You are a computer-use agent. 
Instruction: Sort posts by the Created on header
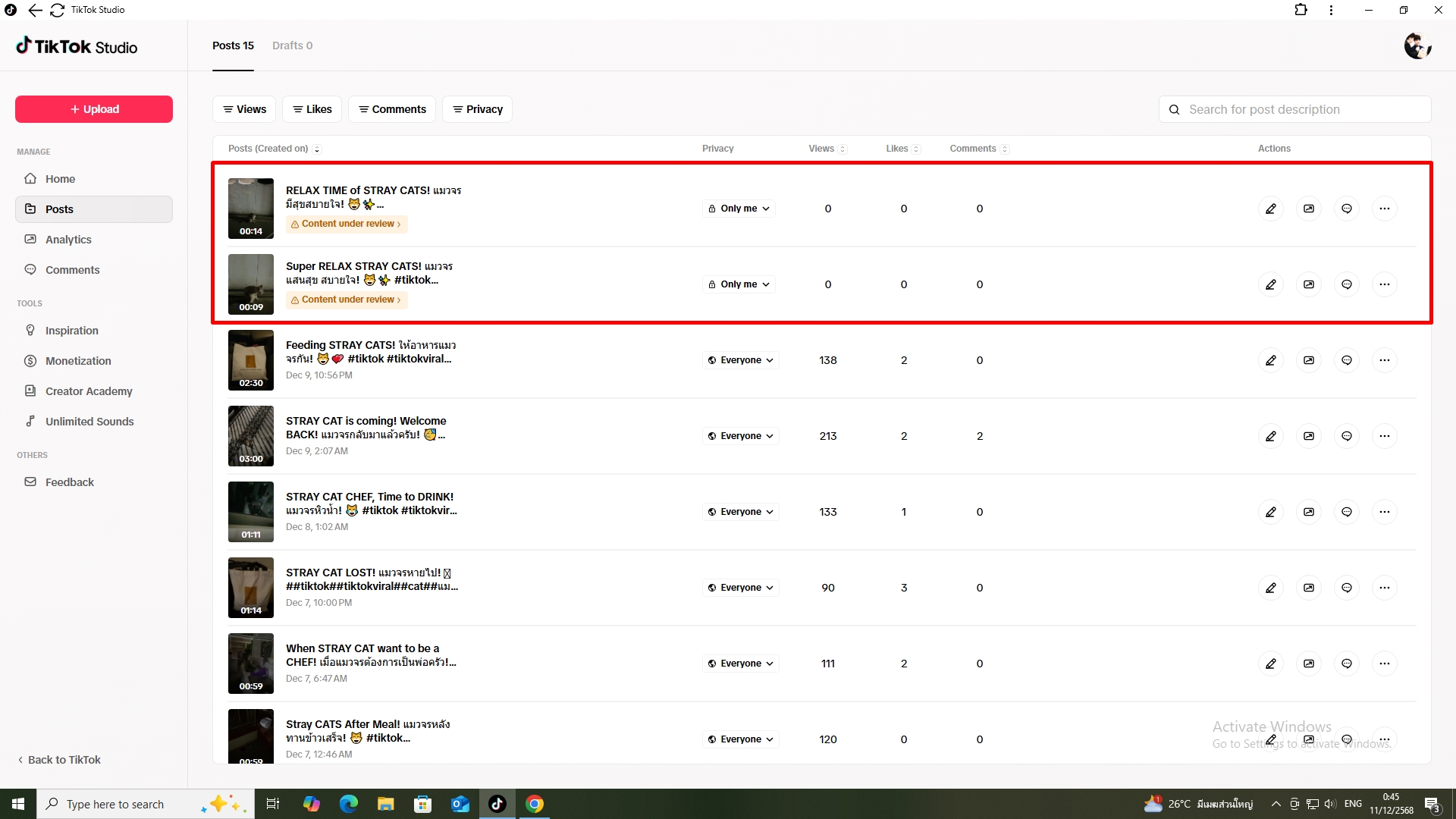point(275,149)
